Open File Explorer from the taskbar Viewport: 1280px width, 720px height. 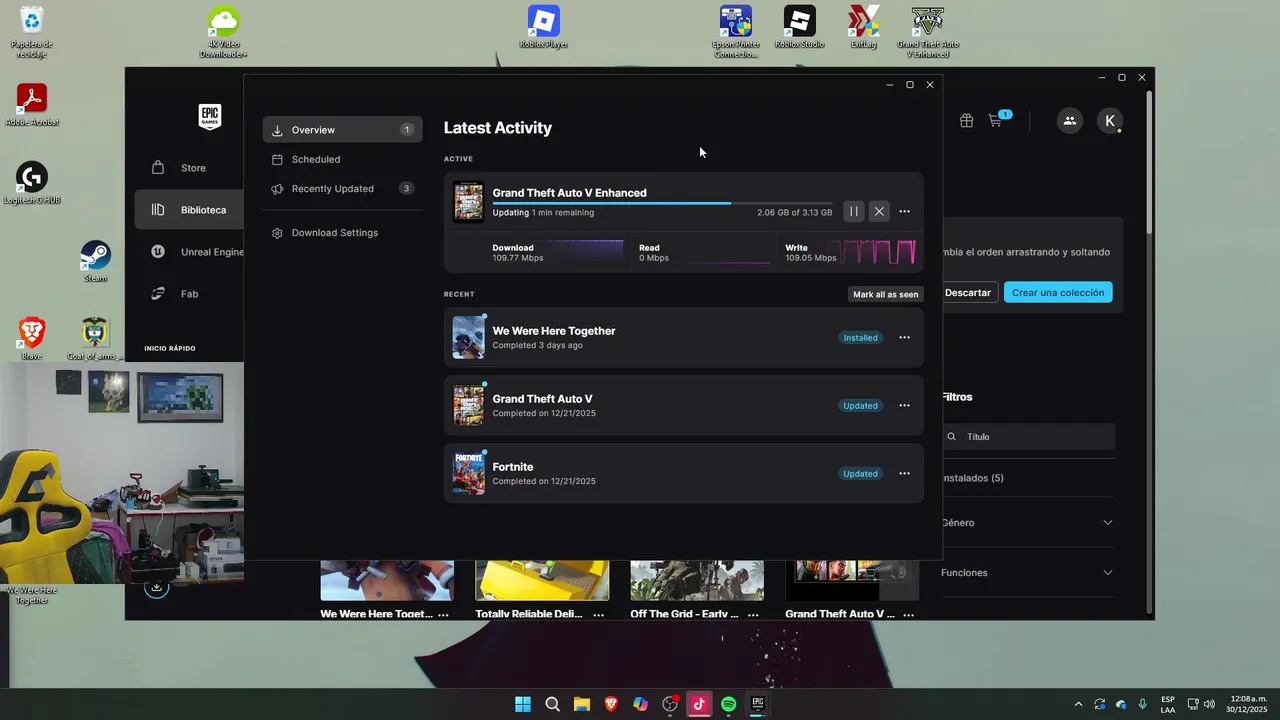[x=581, y=704]
